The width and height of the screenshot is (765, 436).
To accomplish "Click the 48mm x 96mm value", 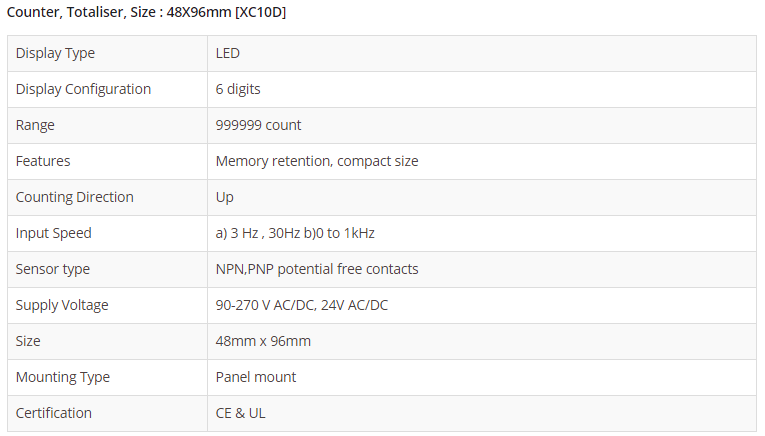I will coord(263,341).
